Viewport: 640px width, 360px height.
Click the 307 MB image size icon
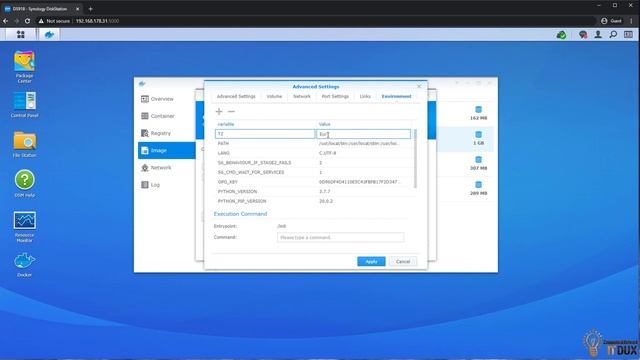pos(478,160)
